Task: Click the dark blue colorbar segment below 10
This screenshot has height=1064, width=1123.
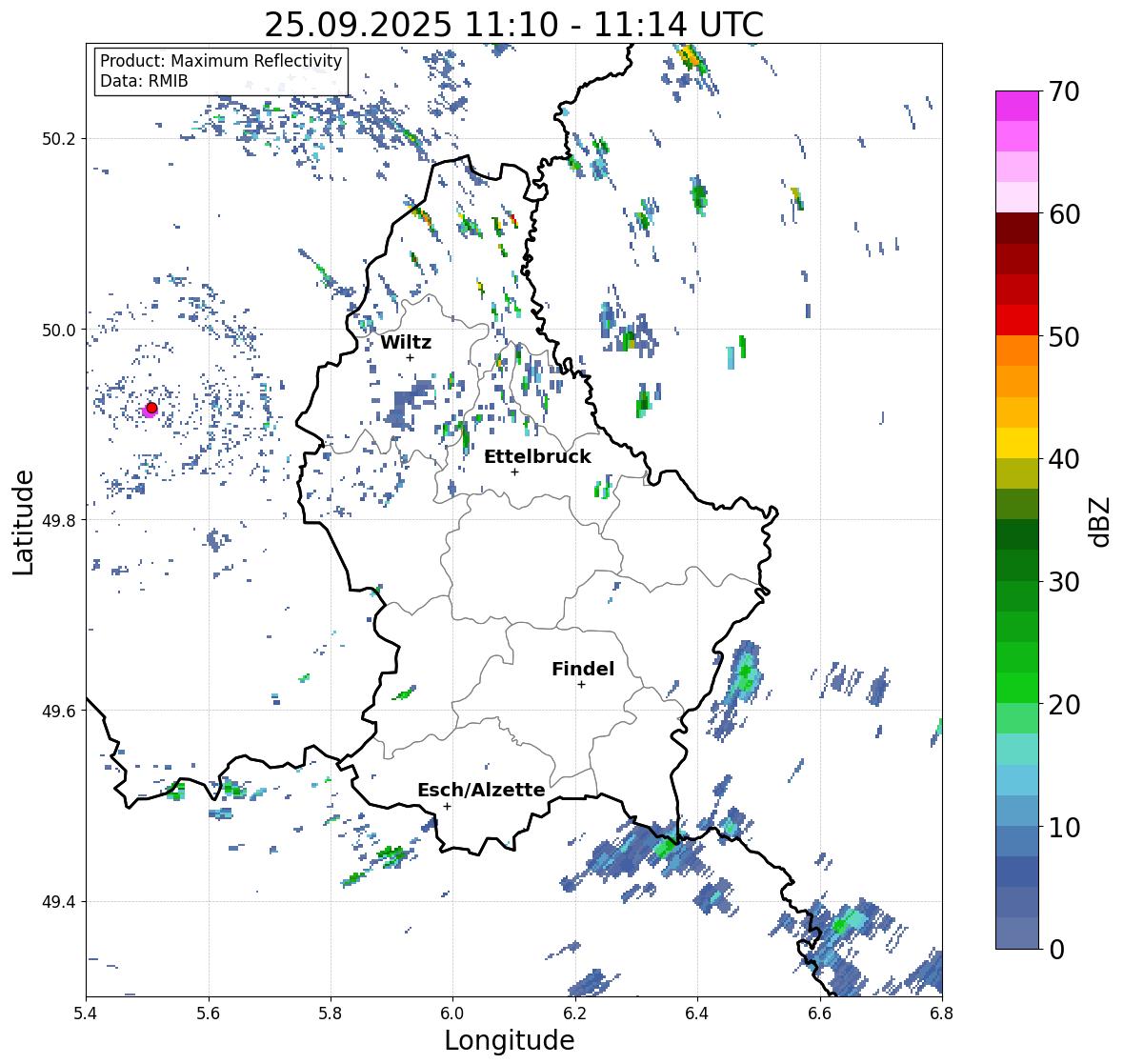Action: [x=1017, y=872]
